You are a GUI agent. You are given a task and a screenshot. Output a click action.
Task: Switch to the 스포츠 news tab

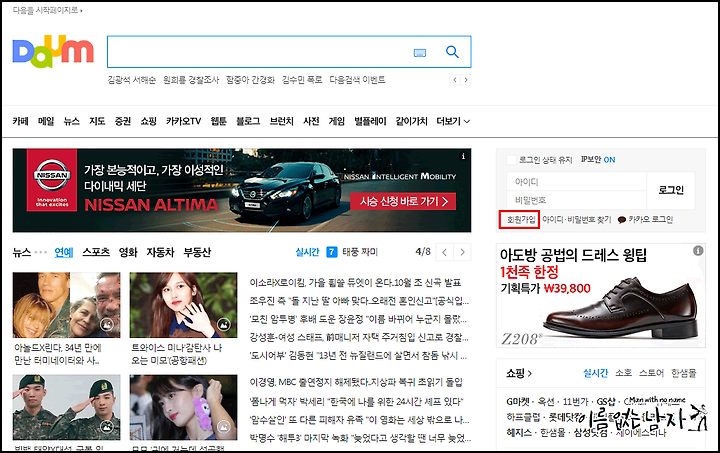point(96,252)
